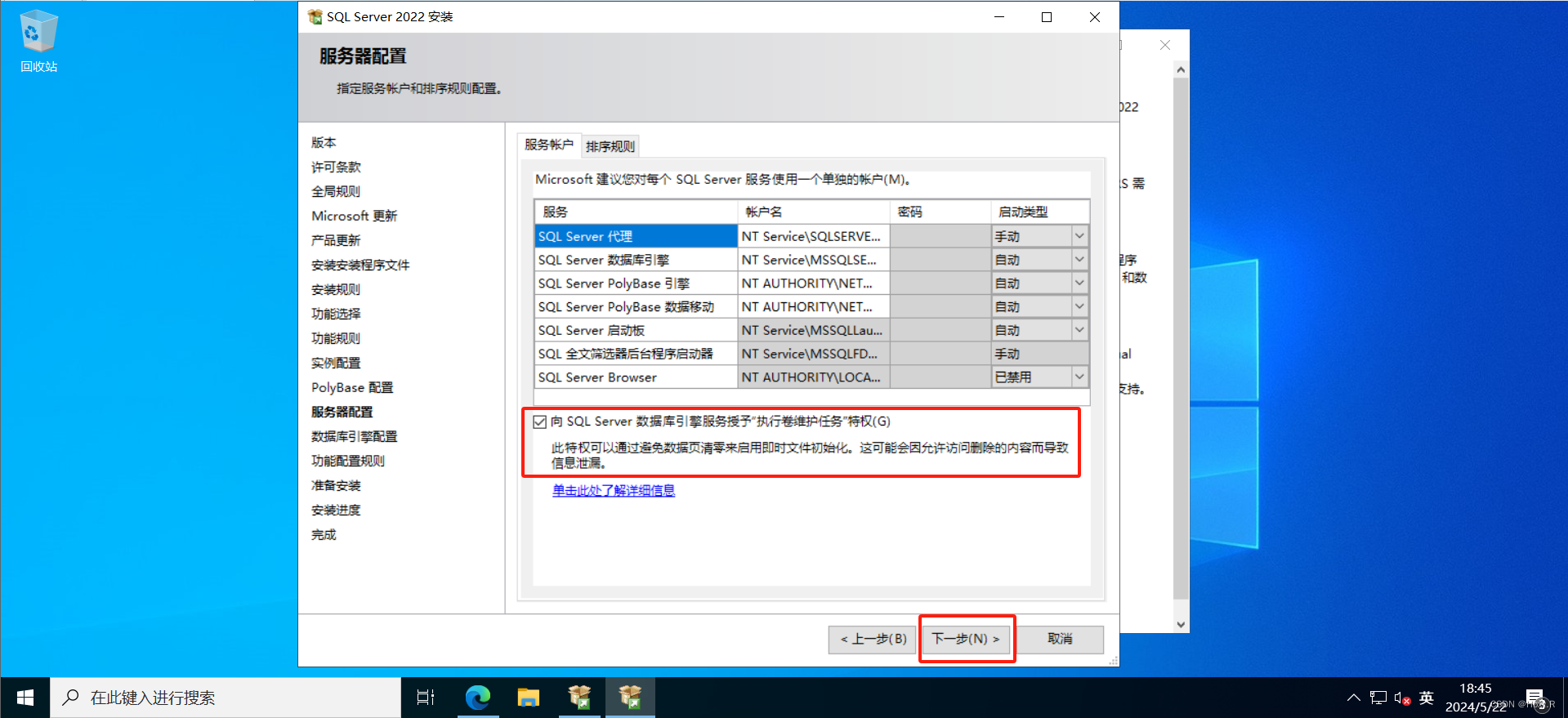Select the SQL Server Browser service cell
This screenshot has height=718, width=1568.
[637, 377]
